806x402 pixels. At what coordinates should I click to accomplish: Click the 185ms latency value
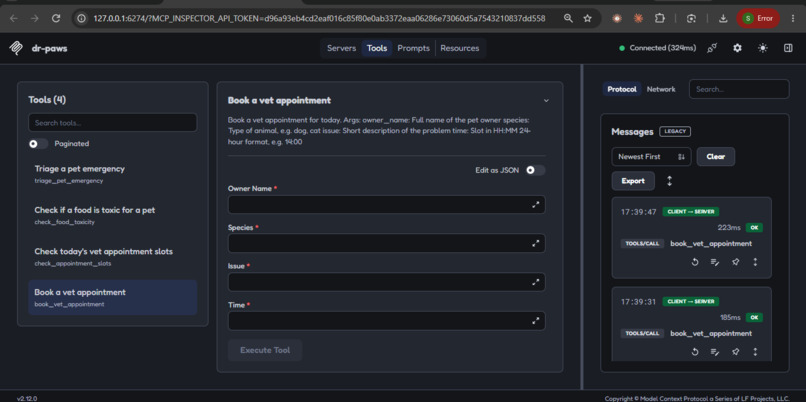tap(730, 318)
